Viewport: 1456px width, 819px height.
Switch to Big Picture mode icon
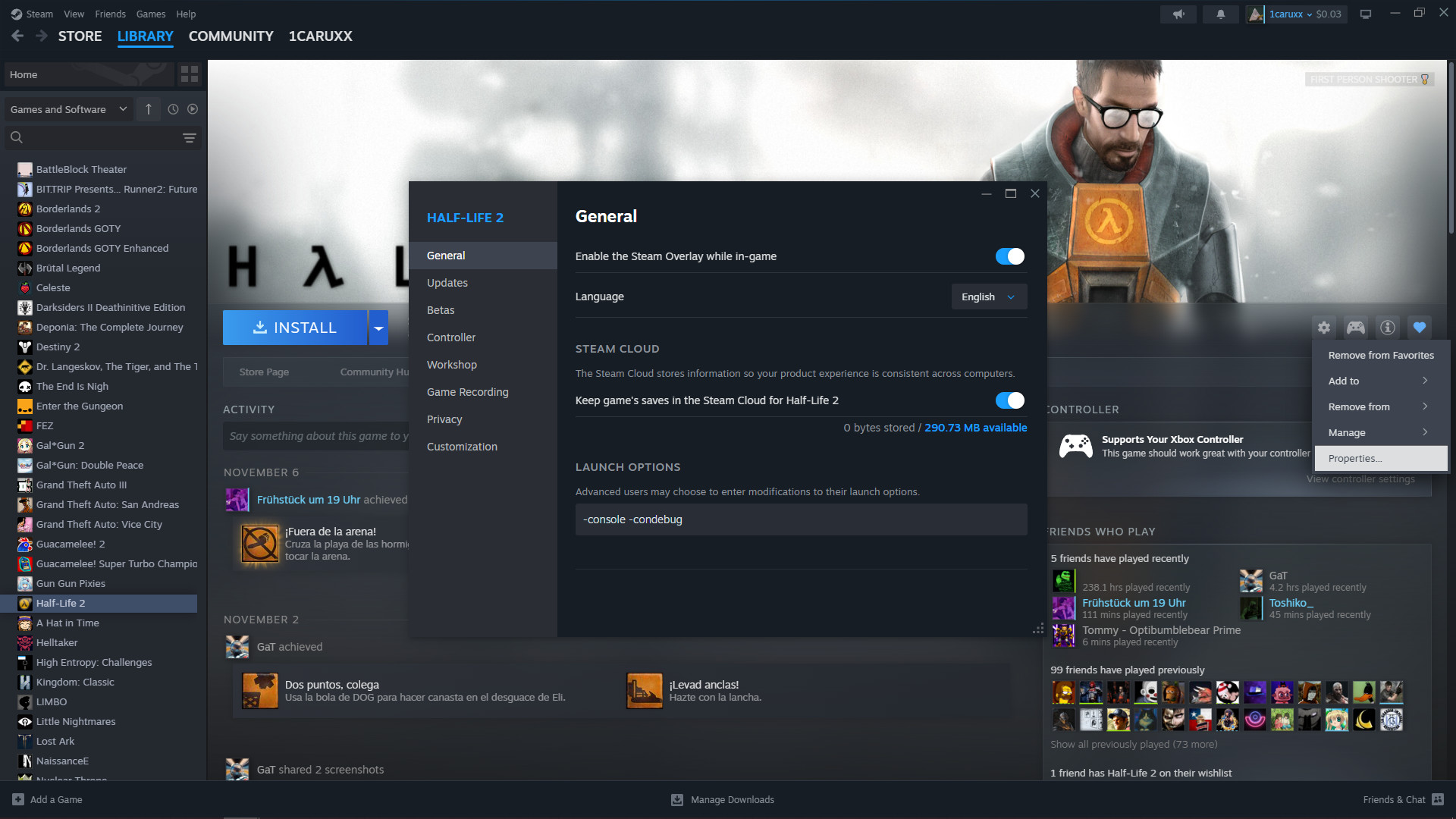(1366, 14)
